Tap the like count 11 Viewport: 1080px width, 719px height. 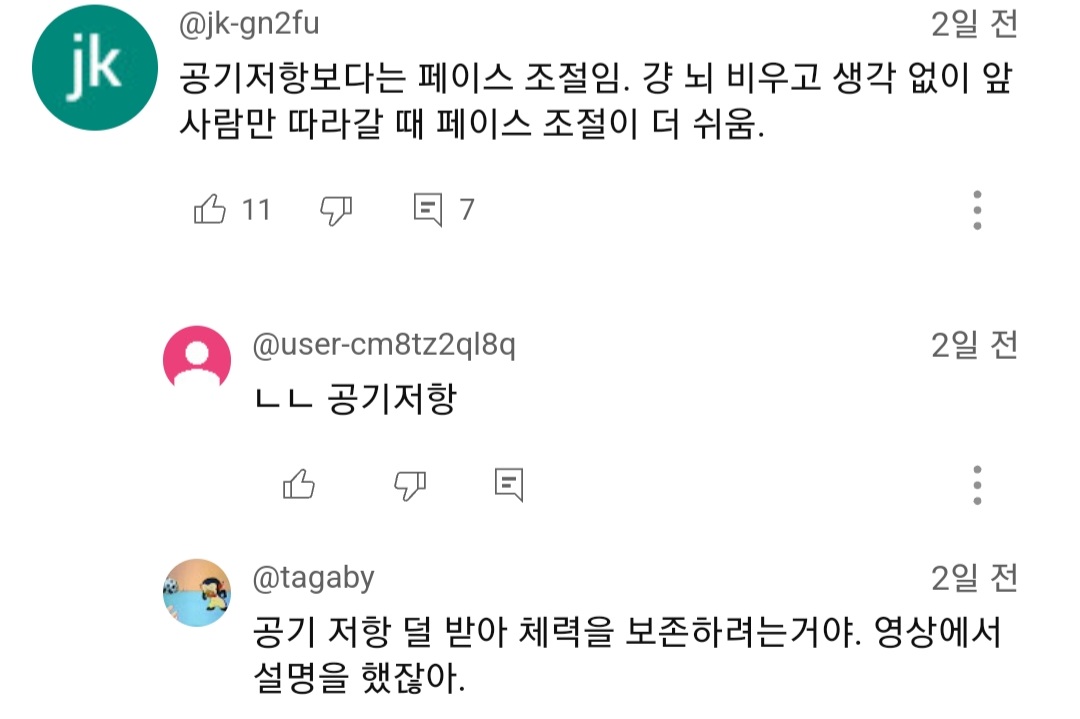click(x=256, y=210)
